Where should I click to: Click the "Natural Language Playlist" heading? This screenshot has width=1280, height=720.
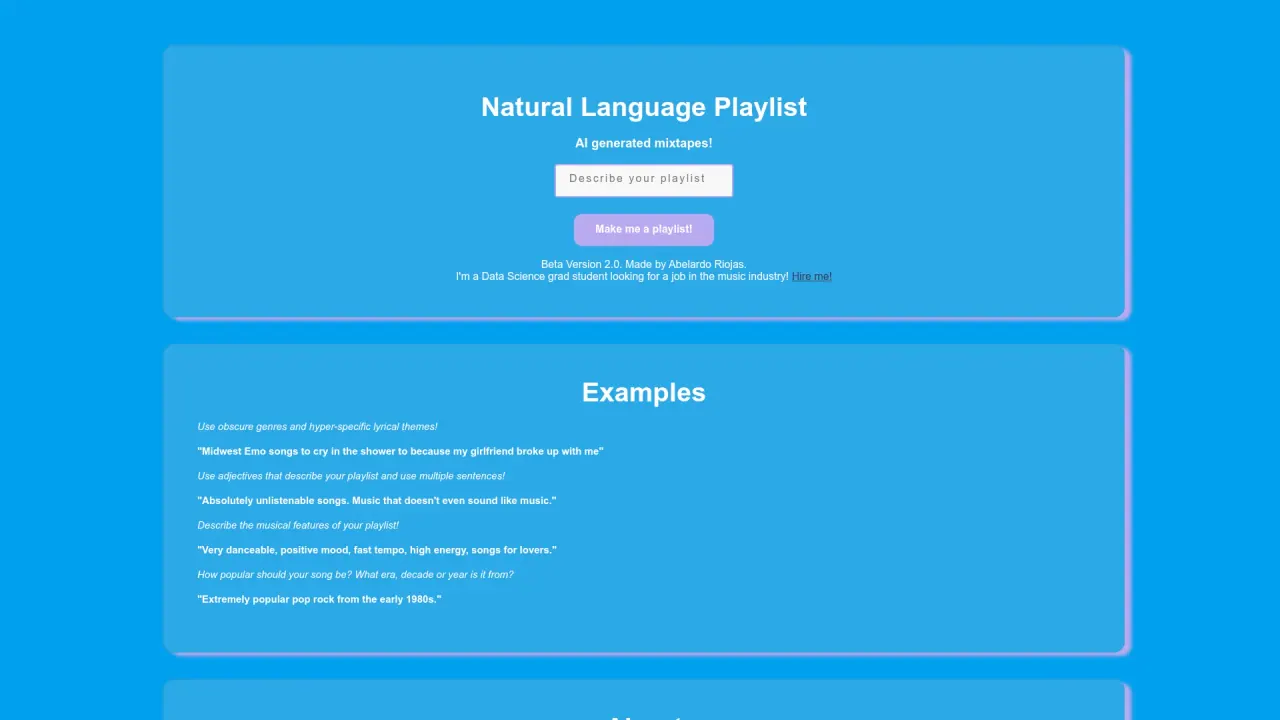tap(644, 107)
